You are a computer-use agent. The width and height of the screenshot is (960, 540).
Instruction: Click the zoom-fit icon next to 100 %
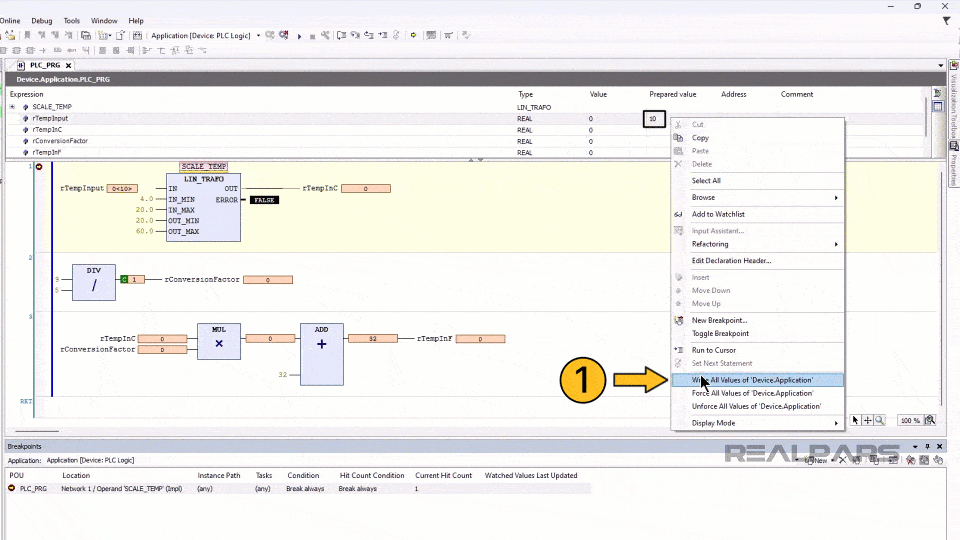pyautogui.click(x=930, y=420)
